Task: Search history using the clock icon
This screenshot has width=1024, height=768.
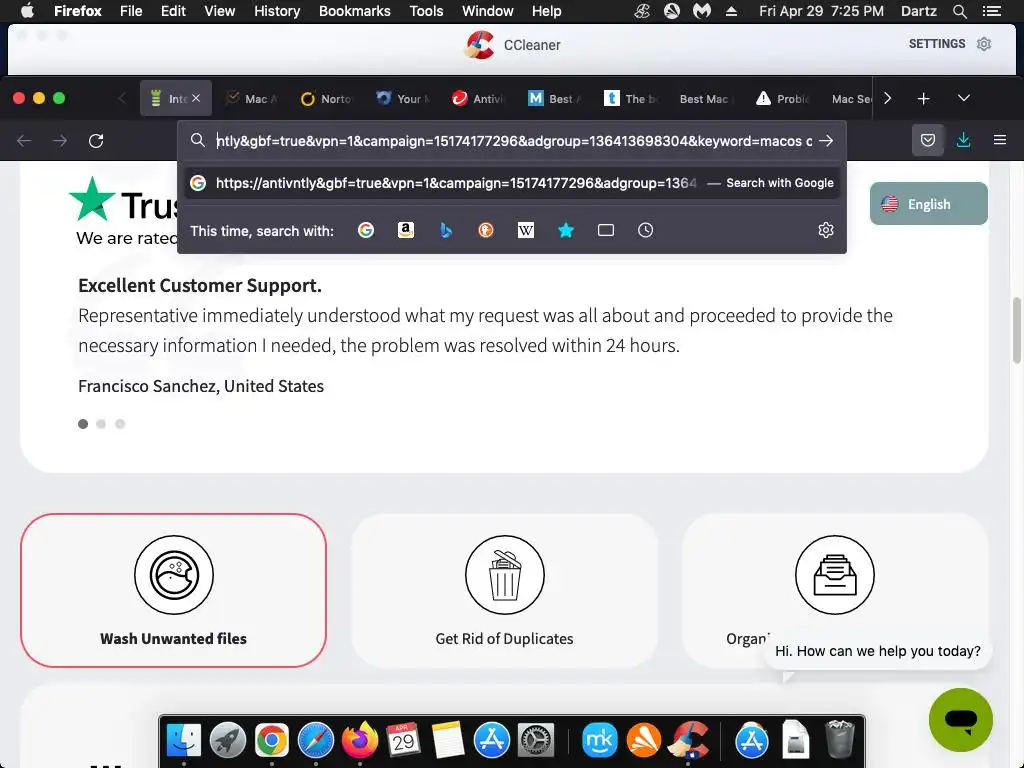Action: 645,231
